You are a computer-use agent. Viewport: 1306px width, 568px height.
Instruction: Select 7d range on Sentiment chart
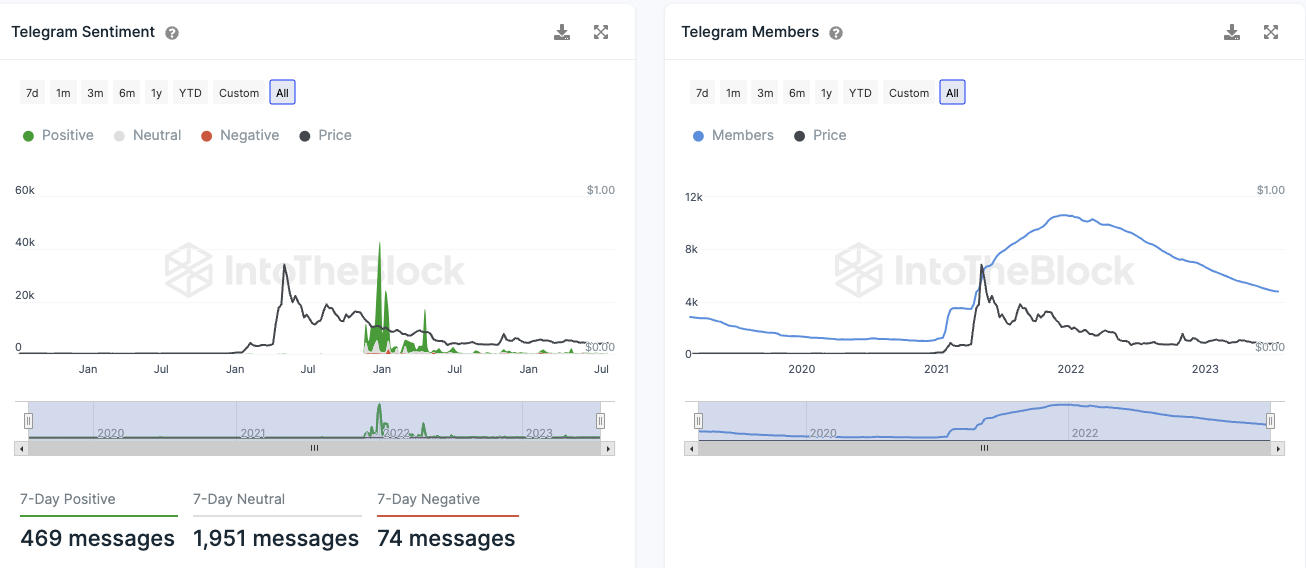click(x=32, y=93)
